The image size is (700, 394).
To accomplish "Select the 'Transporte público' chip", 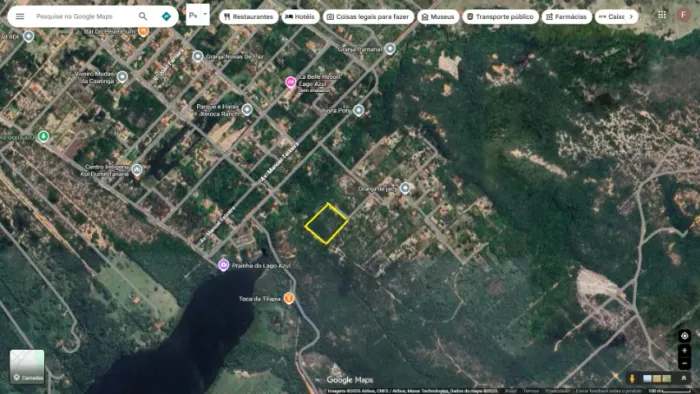I will [500, 17].
